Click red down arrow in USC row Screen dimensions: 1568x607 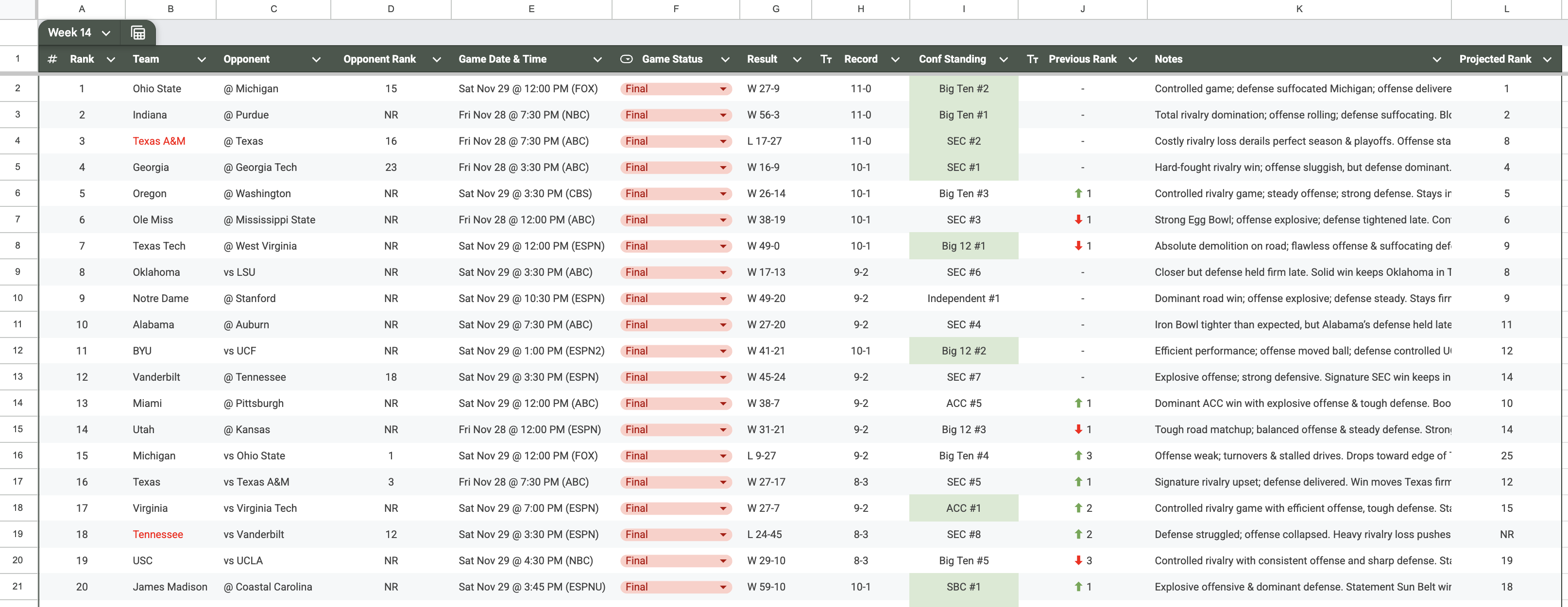1078,560
